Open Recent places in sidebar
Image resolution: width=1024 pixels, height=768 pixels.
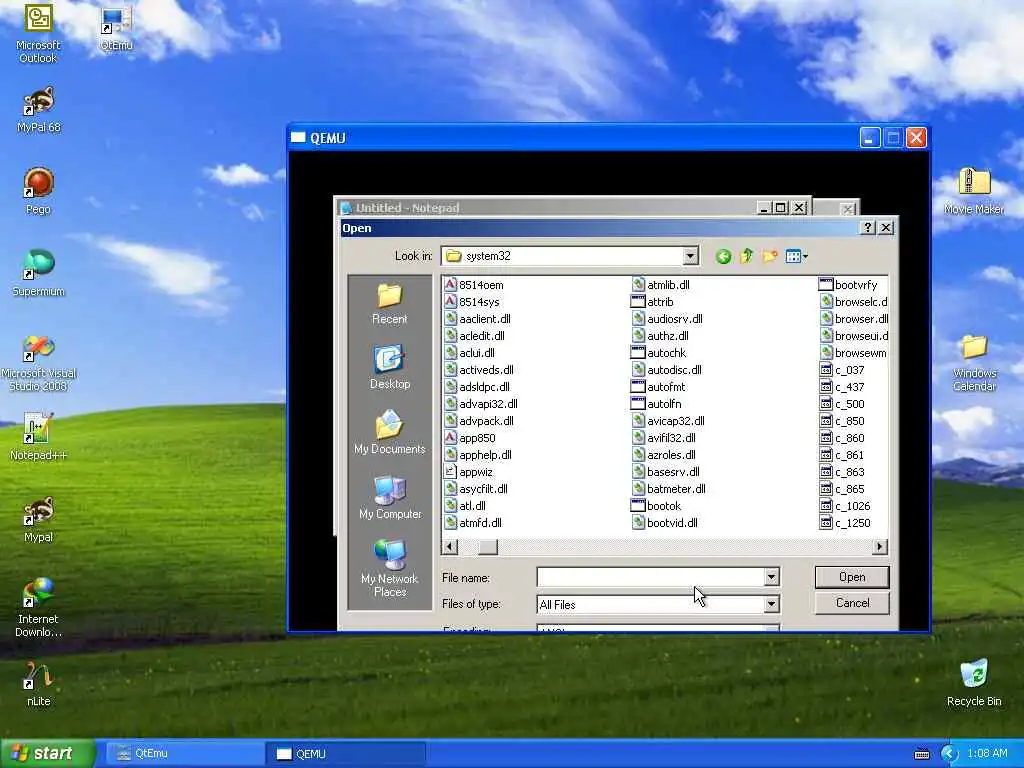389,304
